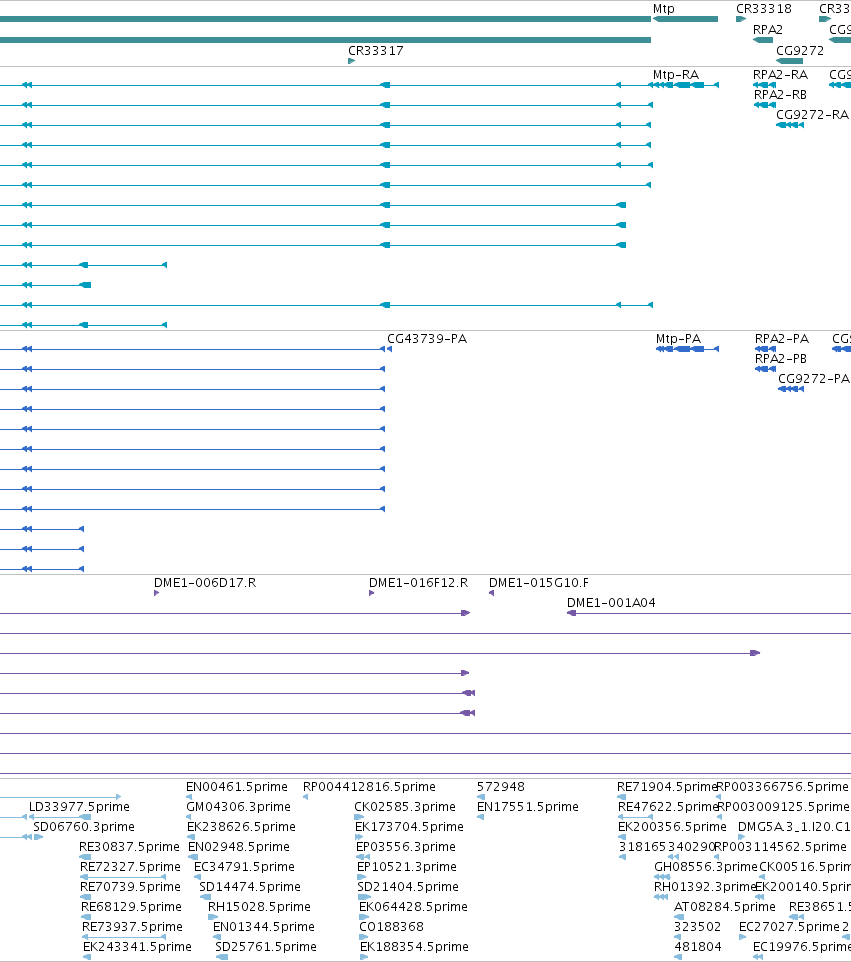Select the 318165 feature label

point(642,847)
